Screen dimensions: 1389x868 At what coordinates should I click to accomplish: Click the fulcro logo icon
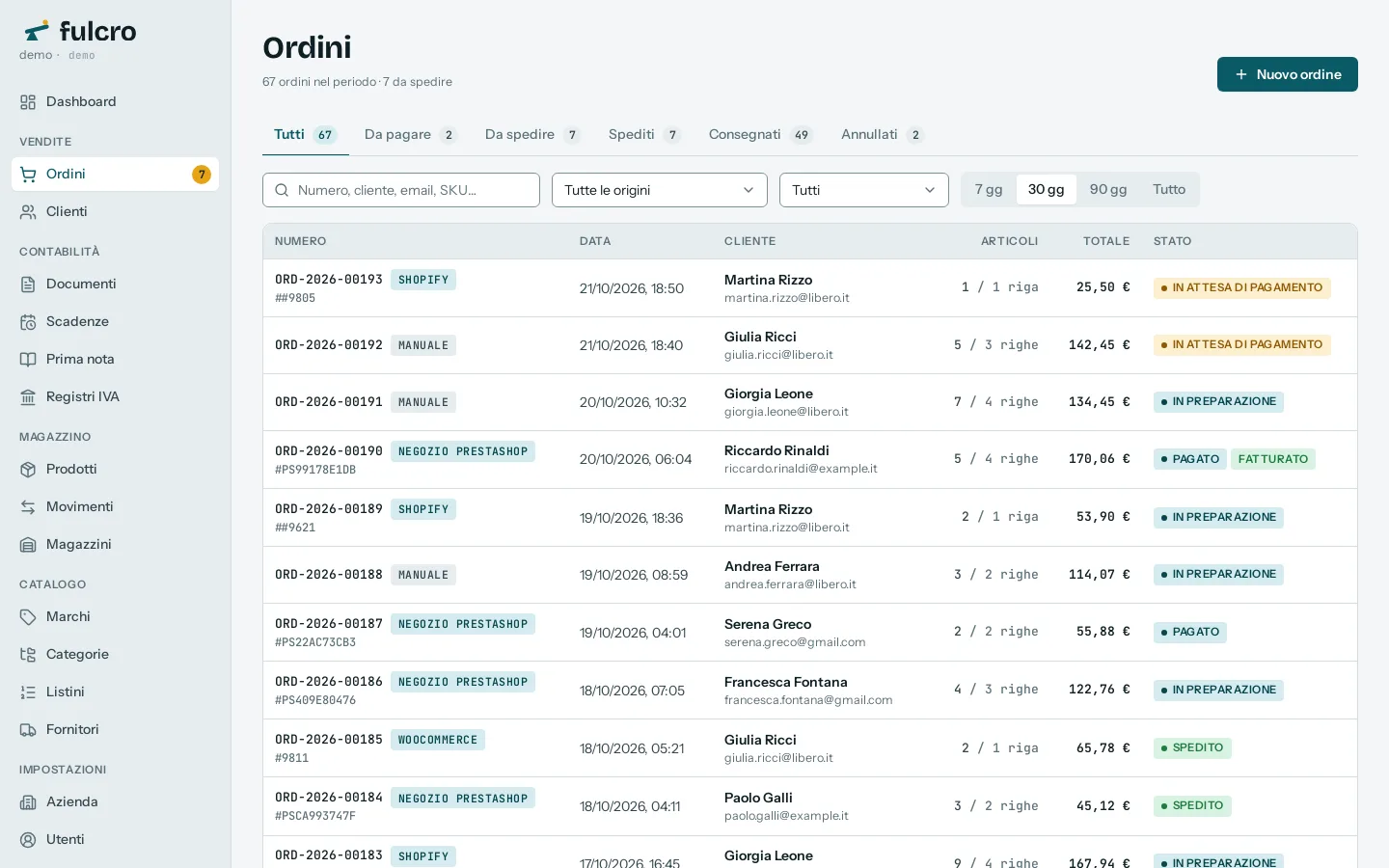tap(37, 31)
